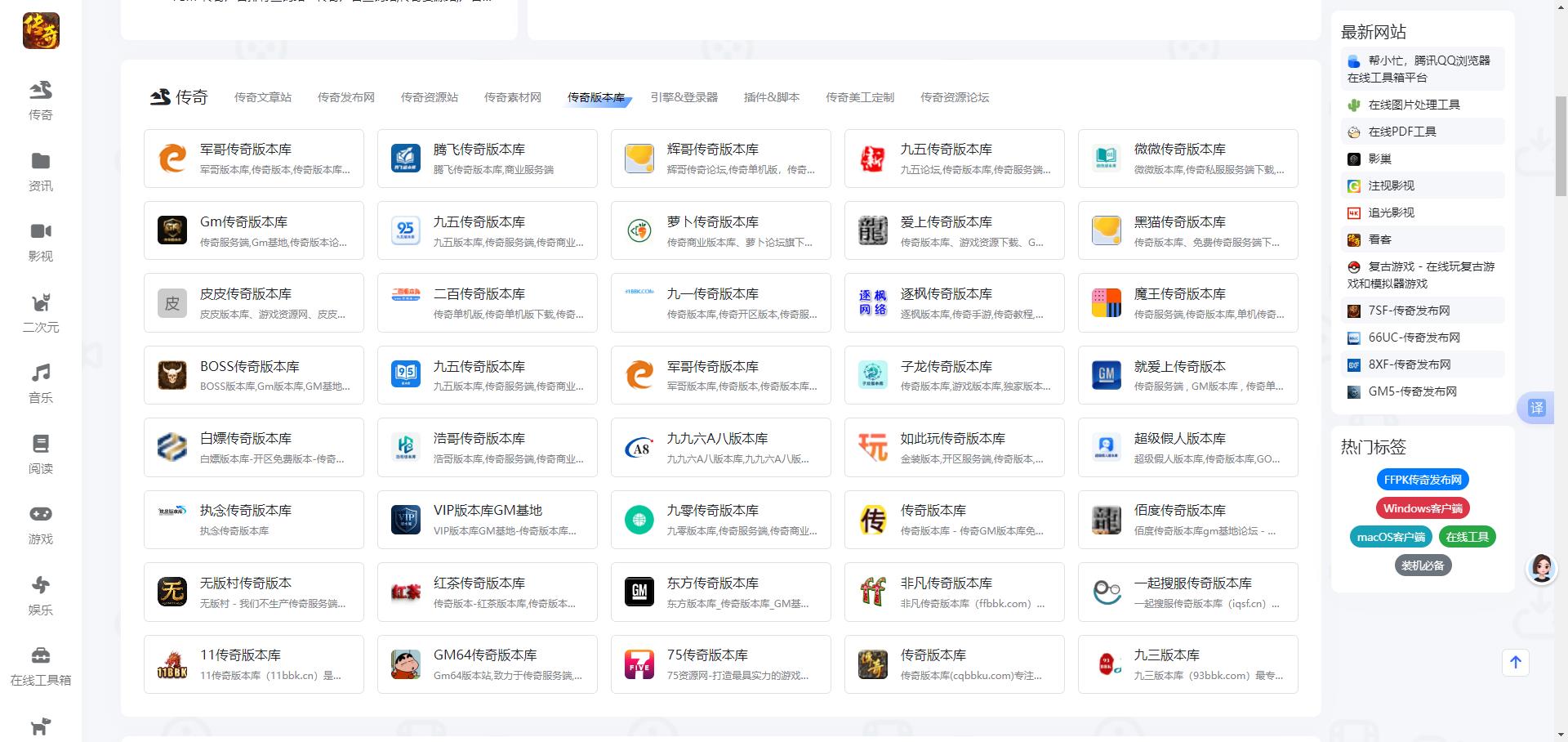Switch to 传奇资源站 tab

click(430, 97)
